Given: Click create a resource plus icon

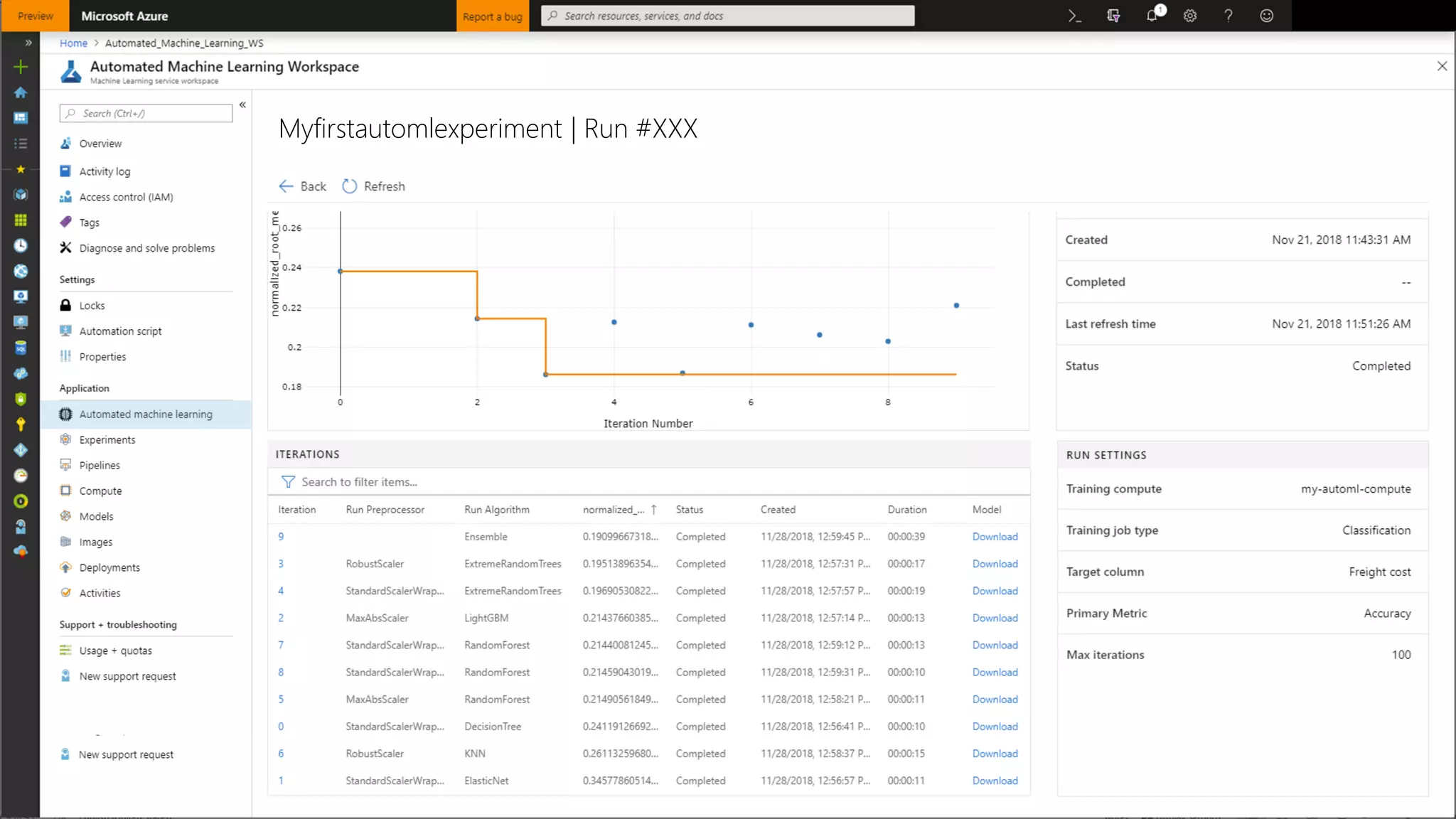Looking at the screenshot, I should pos(21,67).
